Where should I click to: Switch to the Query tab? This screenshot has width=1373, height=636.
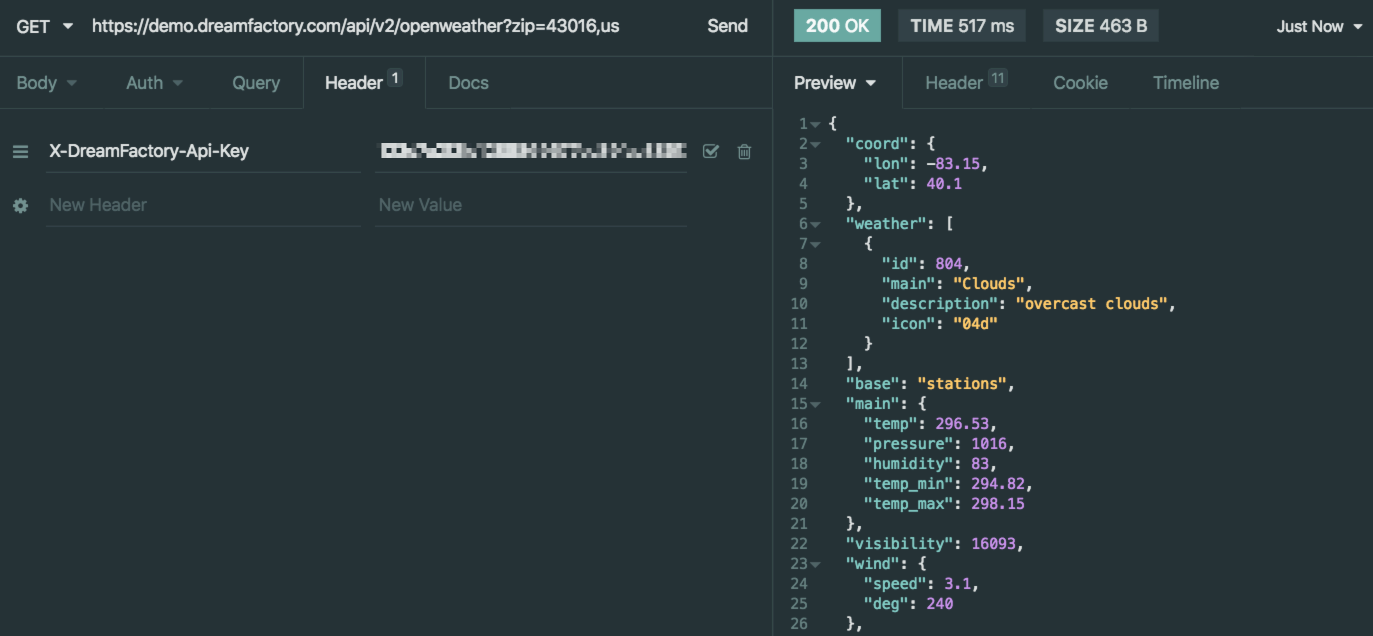click(x=256, y=83)
